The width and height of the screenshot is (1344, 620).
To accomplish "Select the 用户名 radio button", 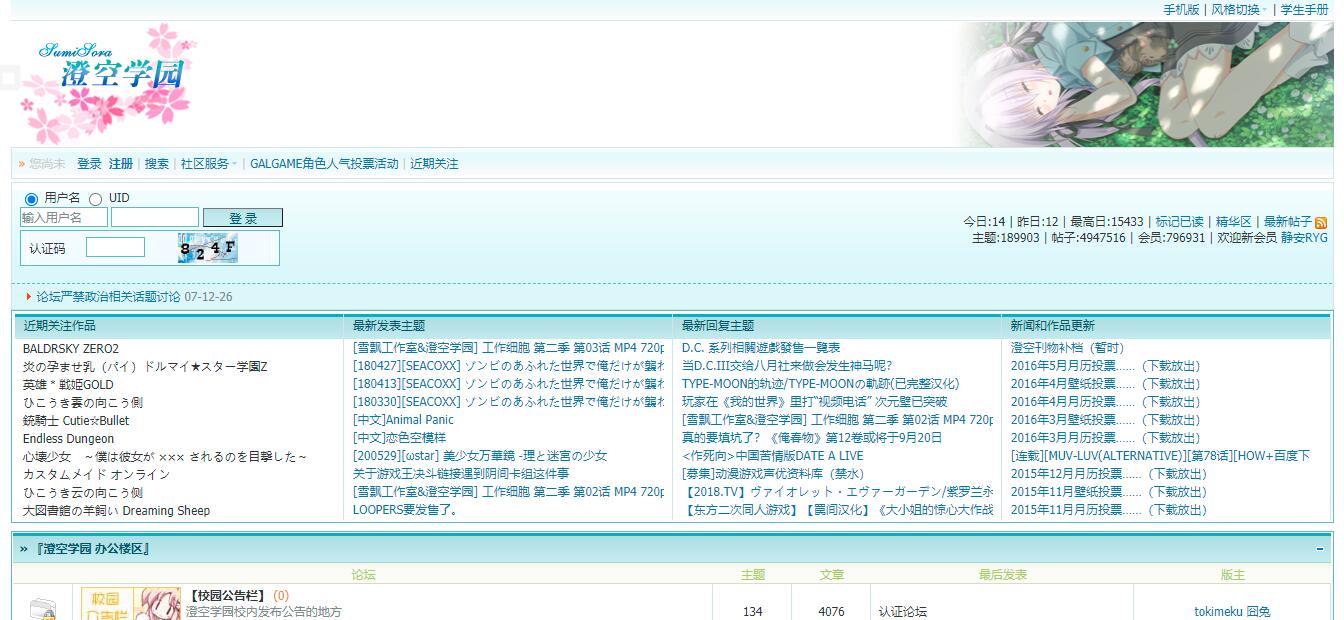I will 31,199.
